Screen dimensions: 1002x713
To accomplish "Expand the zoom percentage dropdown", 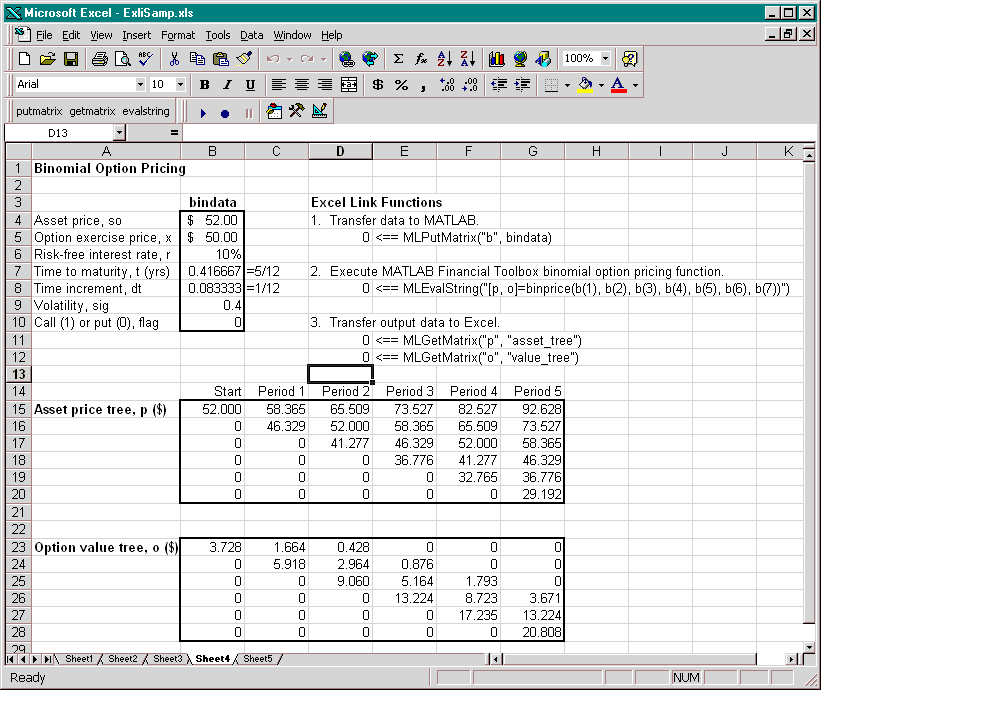I will (x=606, y=59).
